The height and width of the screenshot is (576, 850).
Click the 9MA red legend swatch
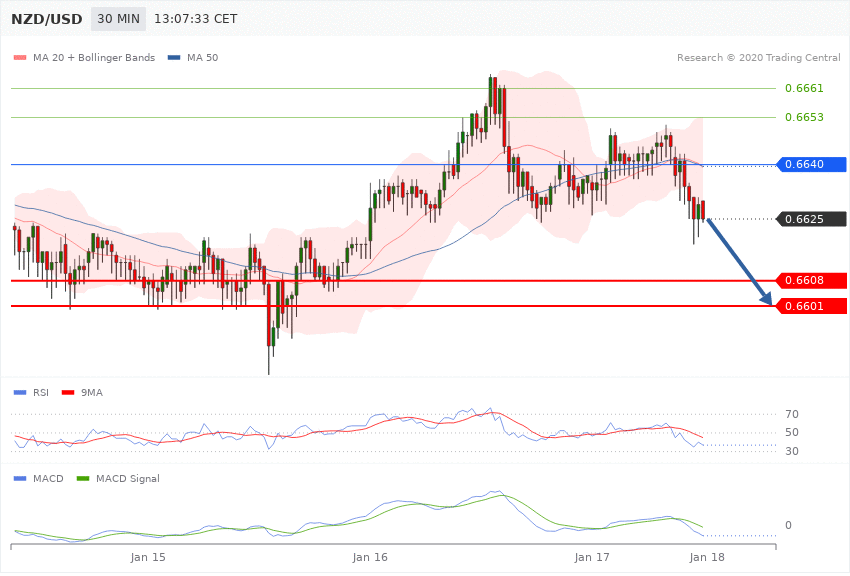click(x=68, y=392)
